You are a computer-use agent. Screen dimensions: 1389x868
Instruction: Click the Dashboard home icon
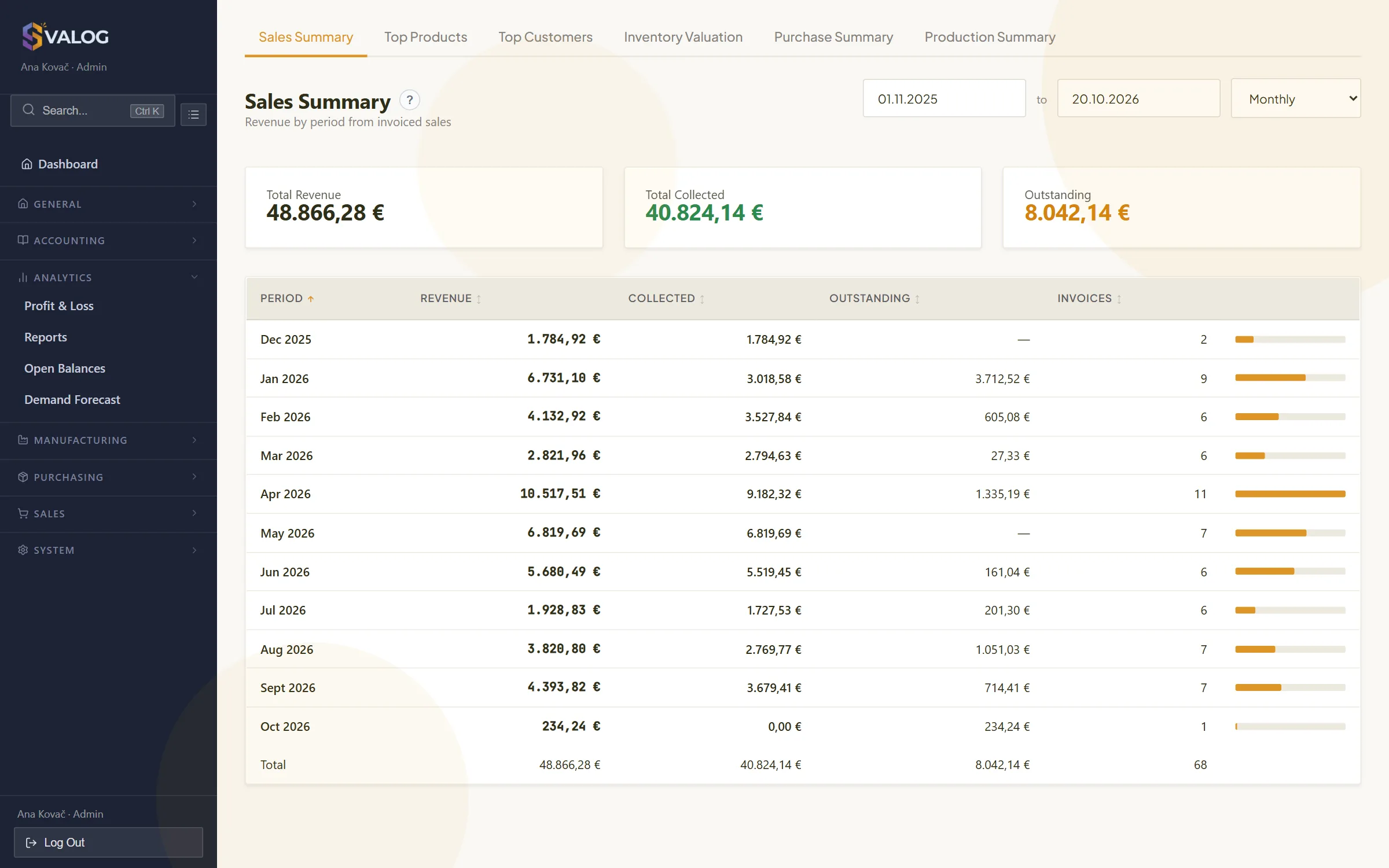pyautogui.click(x=27, y=164)
